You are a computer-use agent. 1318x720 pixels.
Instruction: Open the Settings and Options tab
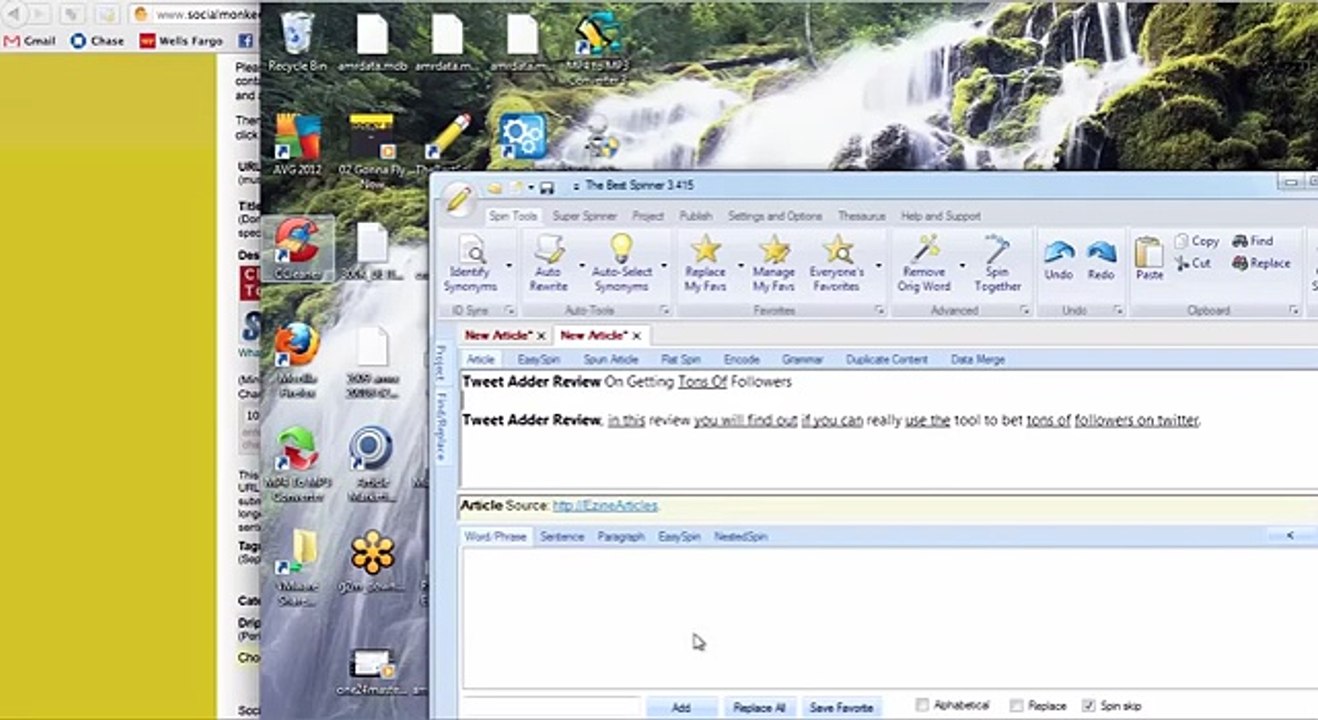pyautogui.click(x=775, y=216)
